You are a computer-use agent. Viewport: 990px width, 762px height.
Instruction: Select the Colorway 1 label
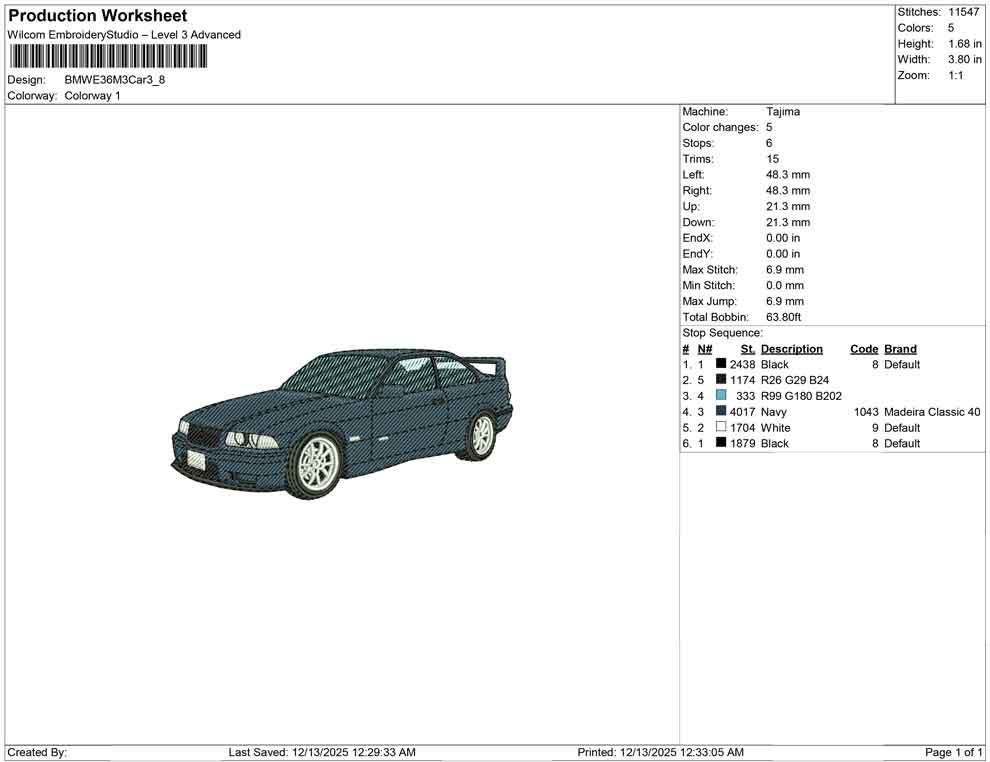(94, 96)
